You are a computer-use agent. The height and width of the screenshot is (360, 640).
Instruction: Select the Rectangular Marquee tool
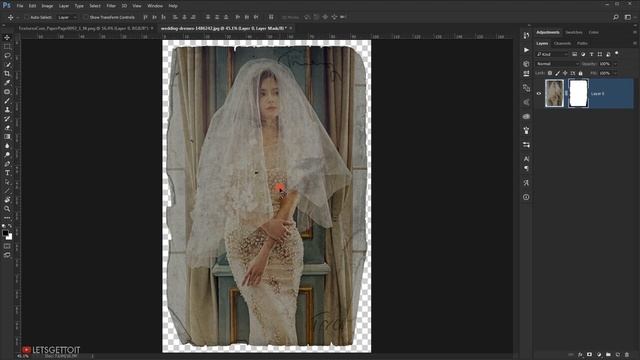pyautogui.click(x=7, y=47)
